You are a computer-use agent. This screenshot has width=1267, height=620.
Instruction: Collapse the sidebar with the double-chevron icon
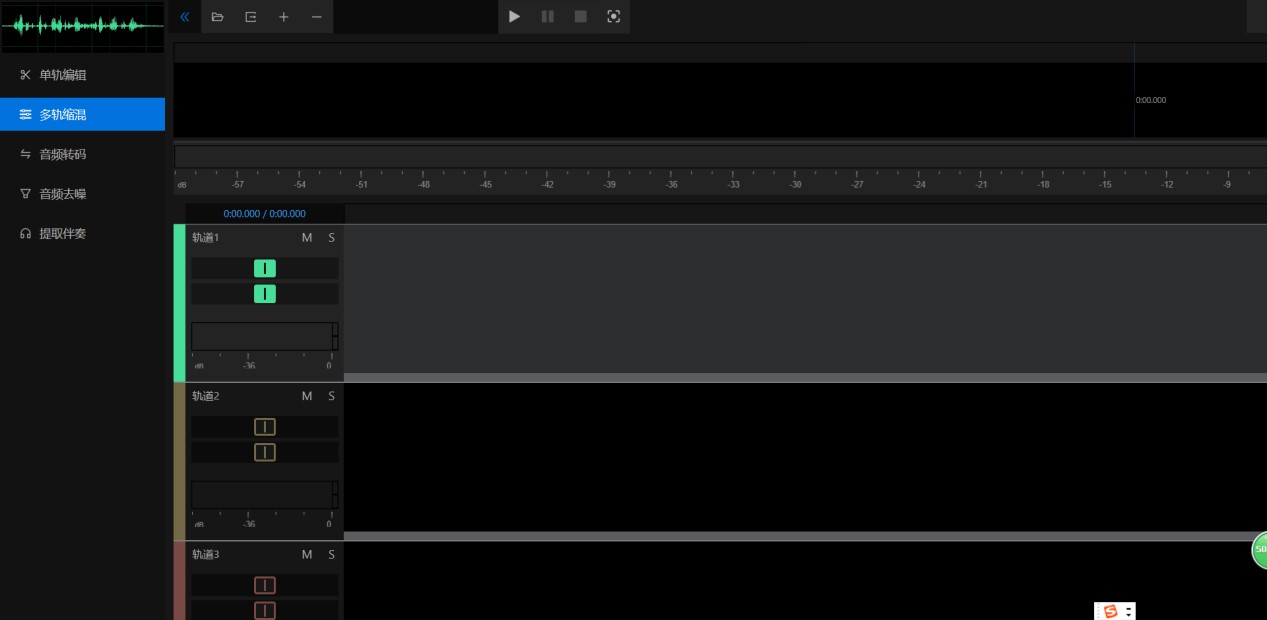coord(185,17)
